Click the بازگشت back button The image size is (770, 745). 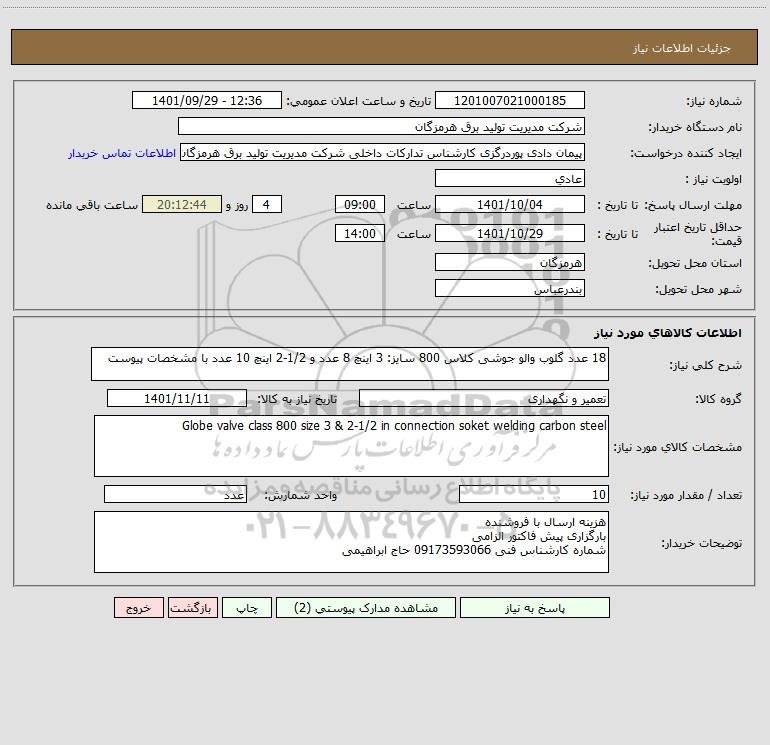click(192, 608)
